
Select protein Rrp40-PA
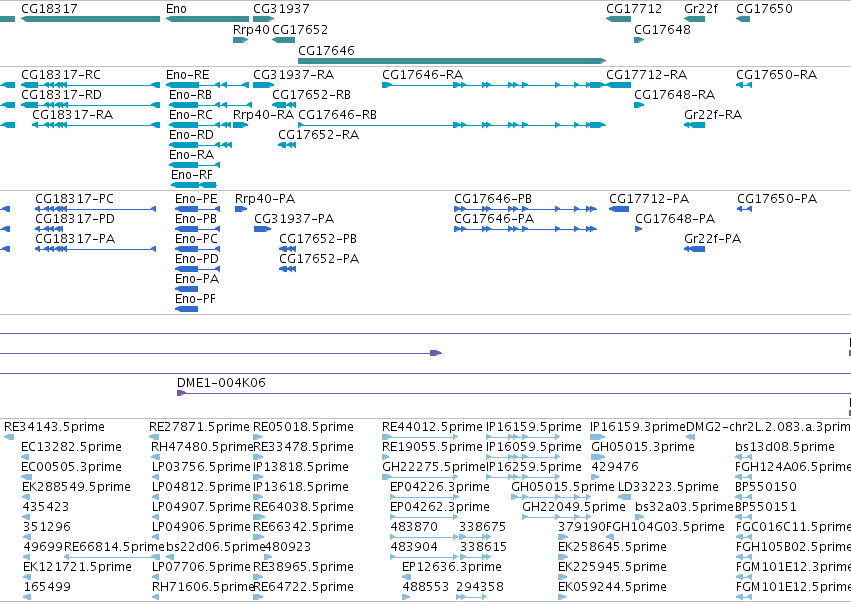tap(265, 199)
